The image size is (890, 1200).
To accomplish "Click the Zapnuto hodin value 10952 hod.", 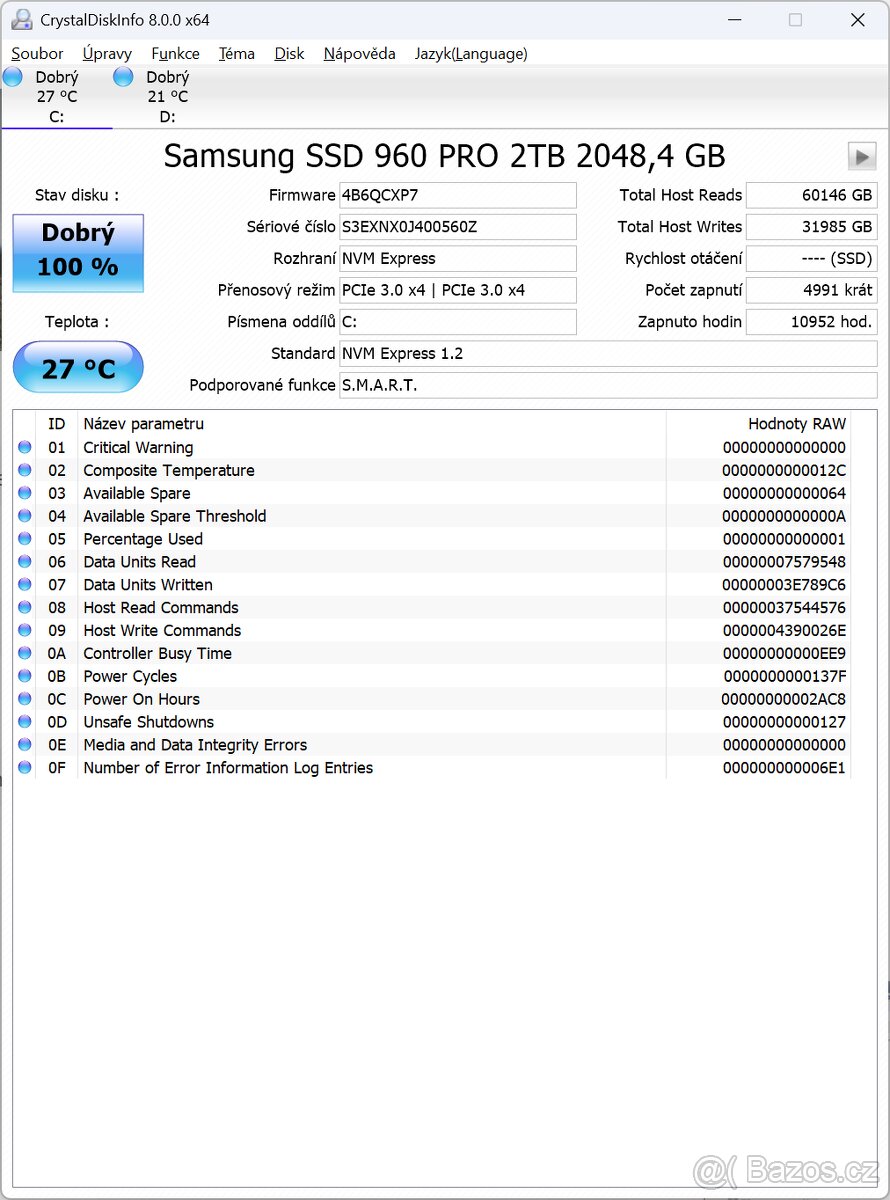I will click(812, 322).
